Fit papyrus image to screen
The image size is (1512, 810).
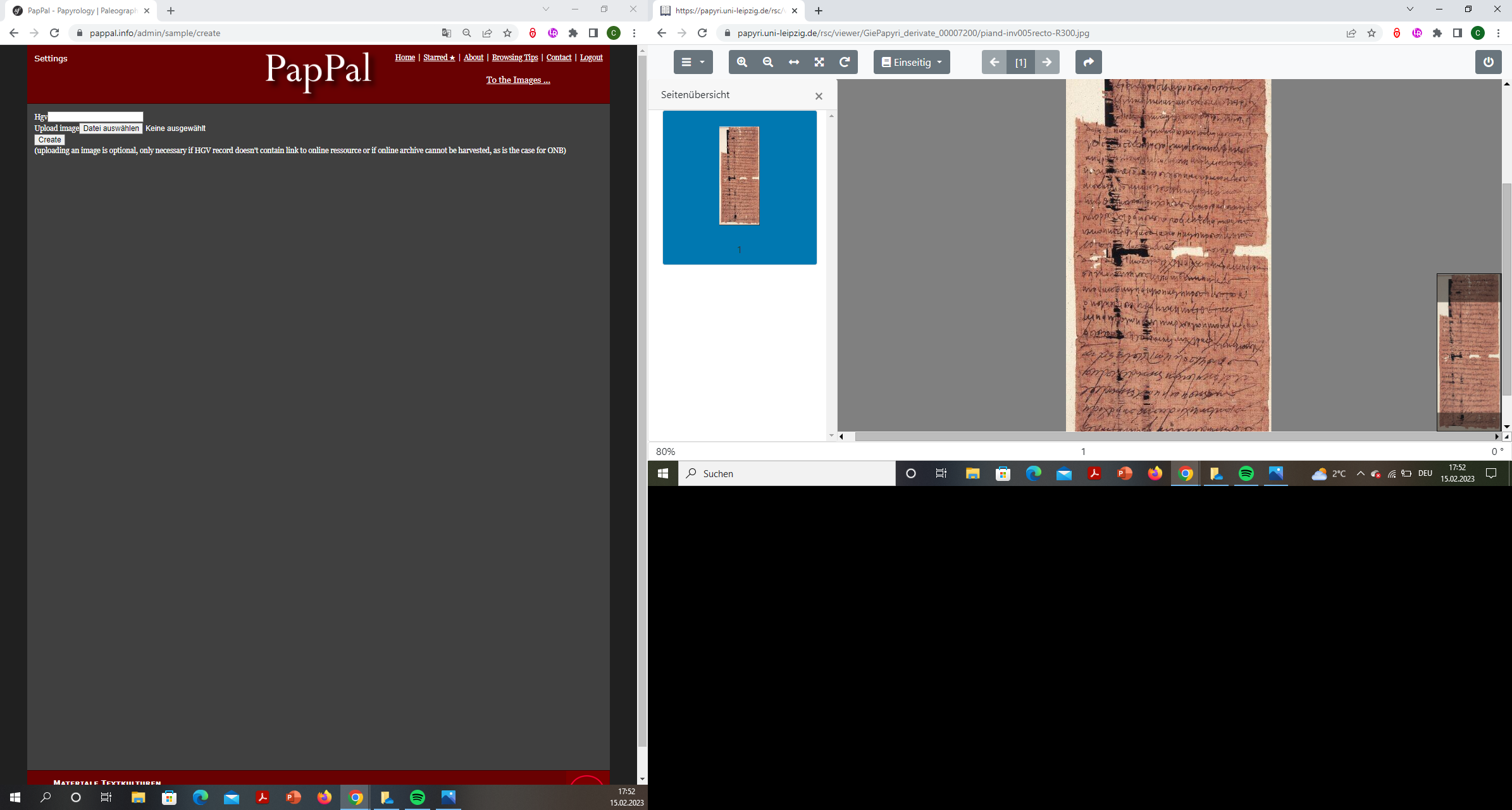819,62
